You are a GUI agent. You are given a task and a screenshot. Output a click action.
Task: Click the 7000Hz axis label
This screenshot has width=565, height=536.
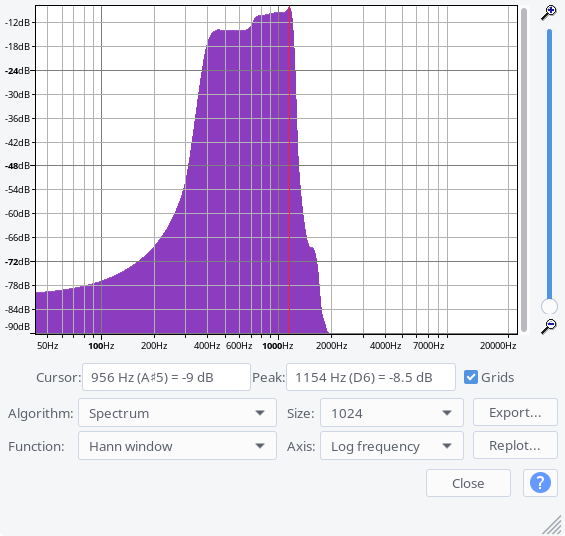(428, 346)
